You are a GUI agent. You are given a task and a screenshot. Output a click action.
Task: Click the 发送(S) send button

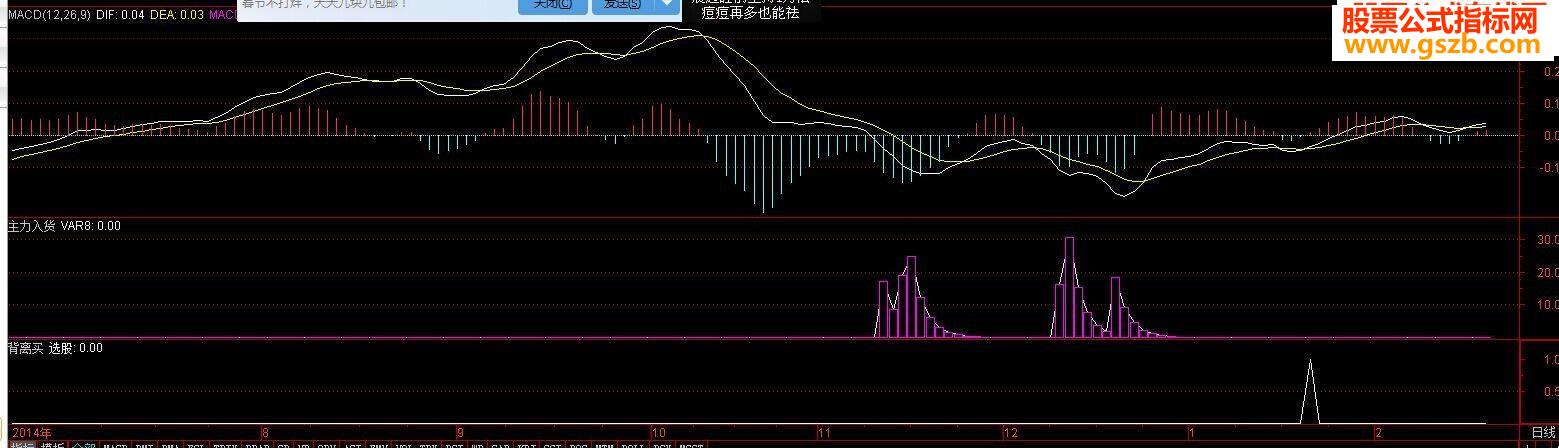[x=622, y=5]
